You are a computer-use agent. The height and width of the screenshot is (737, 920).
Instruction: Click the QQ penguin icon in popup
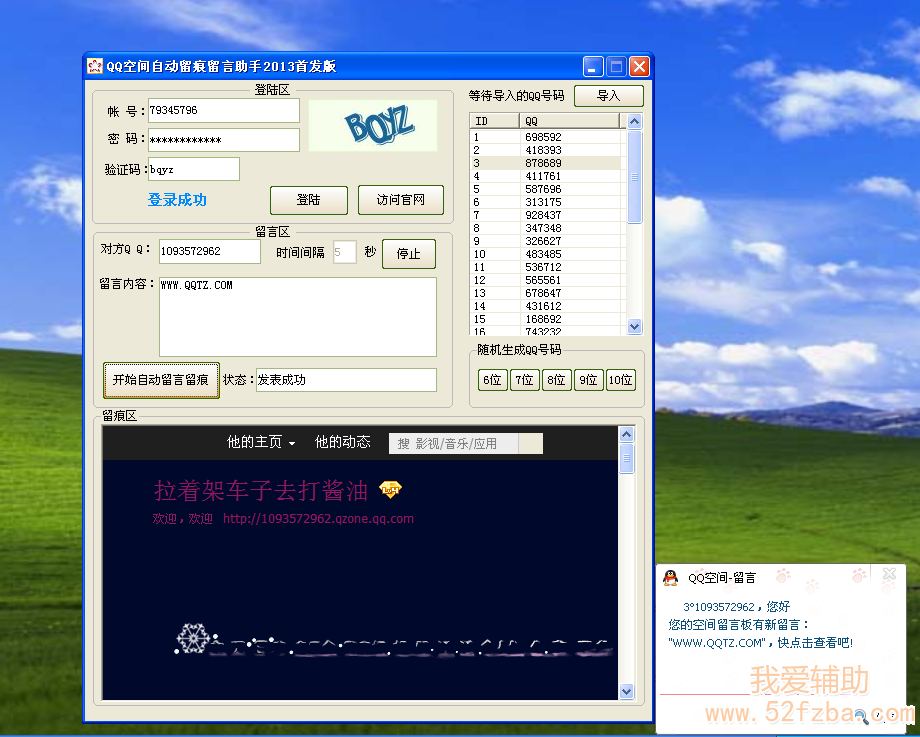(671, 578)
